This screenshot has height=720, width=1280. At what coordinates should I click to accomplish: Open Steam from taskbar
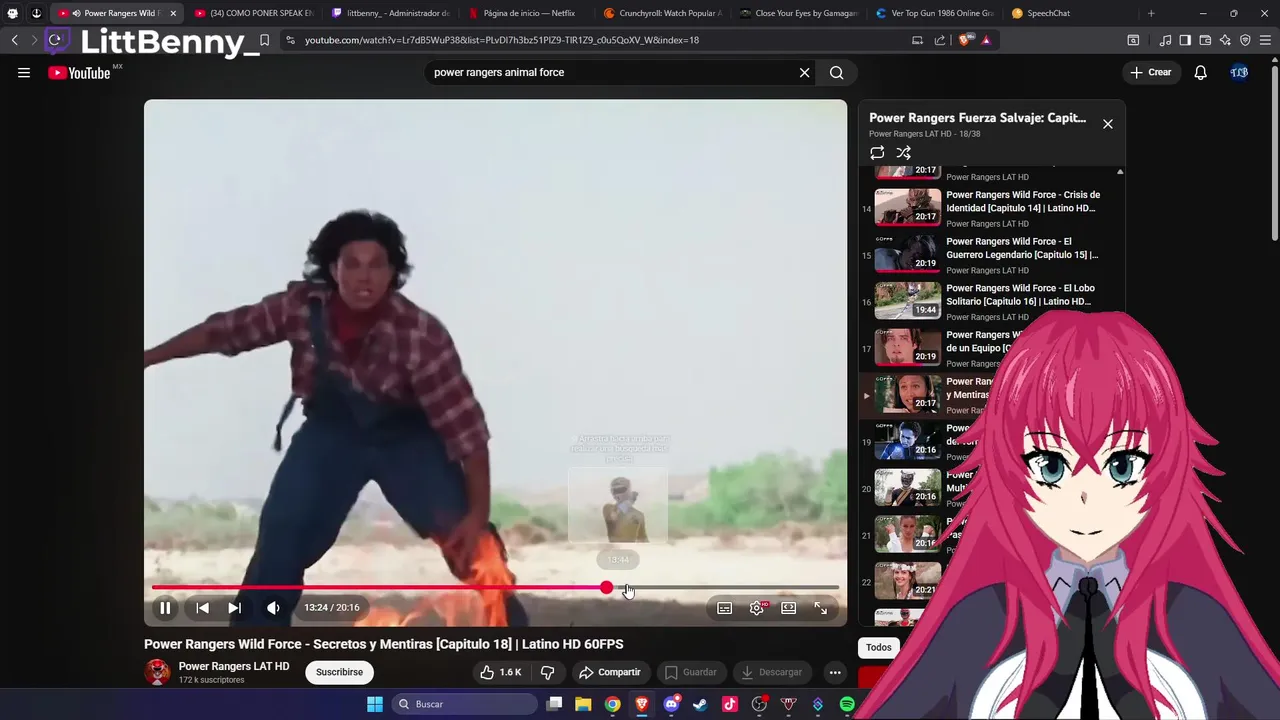point(700,704)
